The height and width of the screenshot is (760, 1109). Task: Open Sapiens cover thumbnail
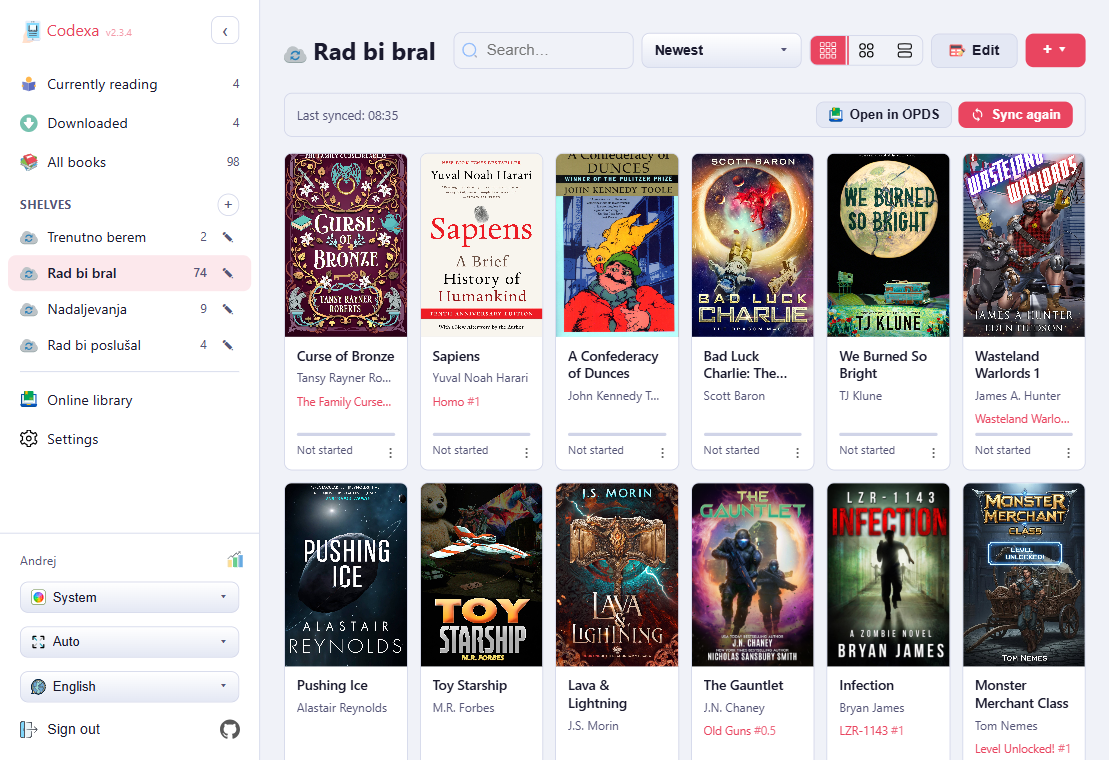482,245
